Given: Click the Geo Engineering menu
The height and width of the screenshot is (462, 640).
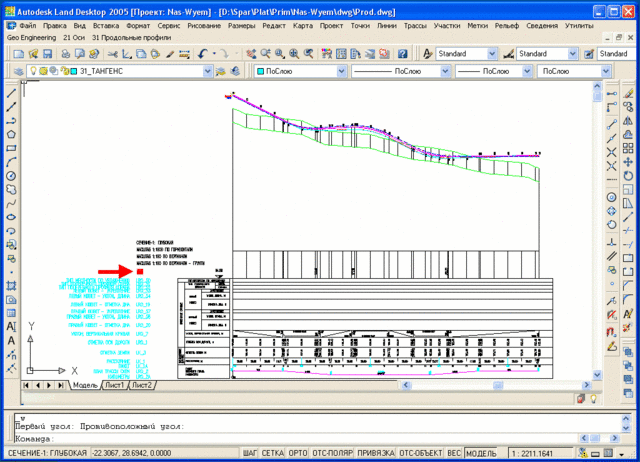Looking at the screenshot, I should pos(31,38).
